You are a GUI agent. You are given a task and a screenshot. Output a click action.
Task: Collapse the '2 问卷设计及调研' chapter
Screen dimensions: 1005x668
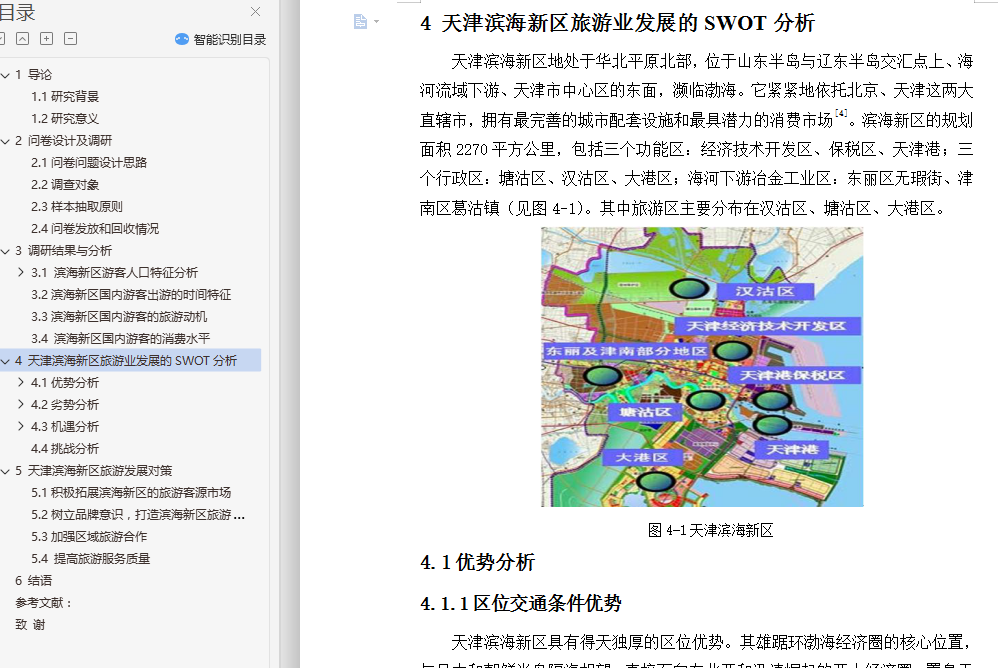5,141
